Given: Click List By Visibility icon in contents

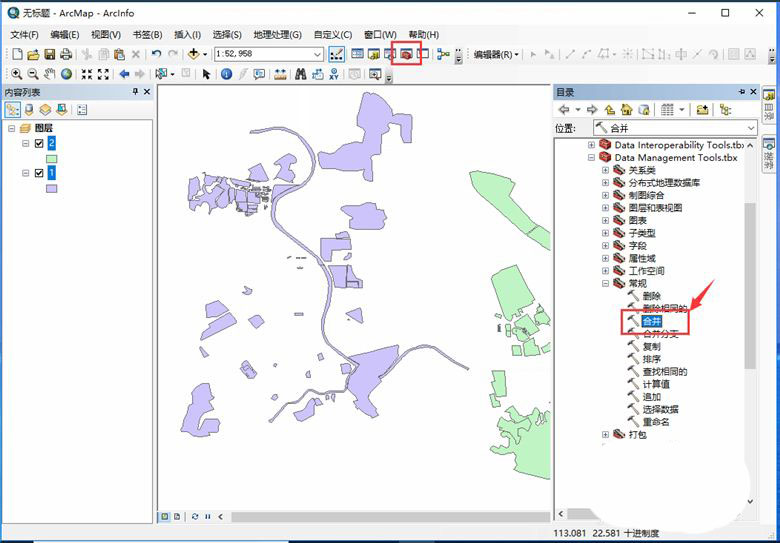Looking at the screenshot, I should point(45,109).
